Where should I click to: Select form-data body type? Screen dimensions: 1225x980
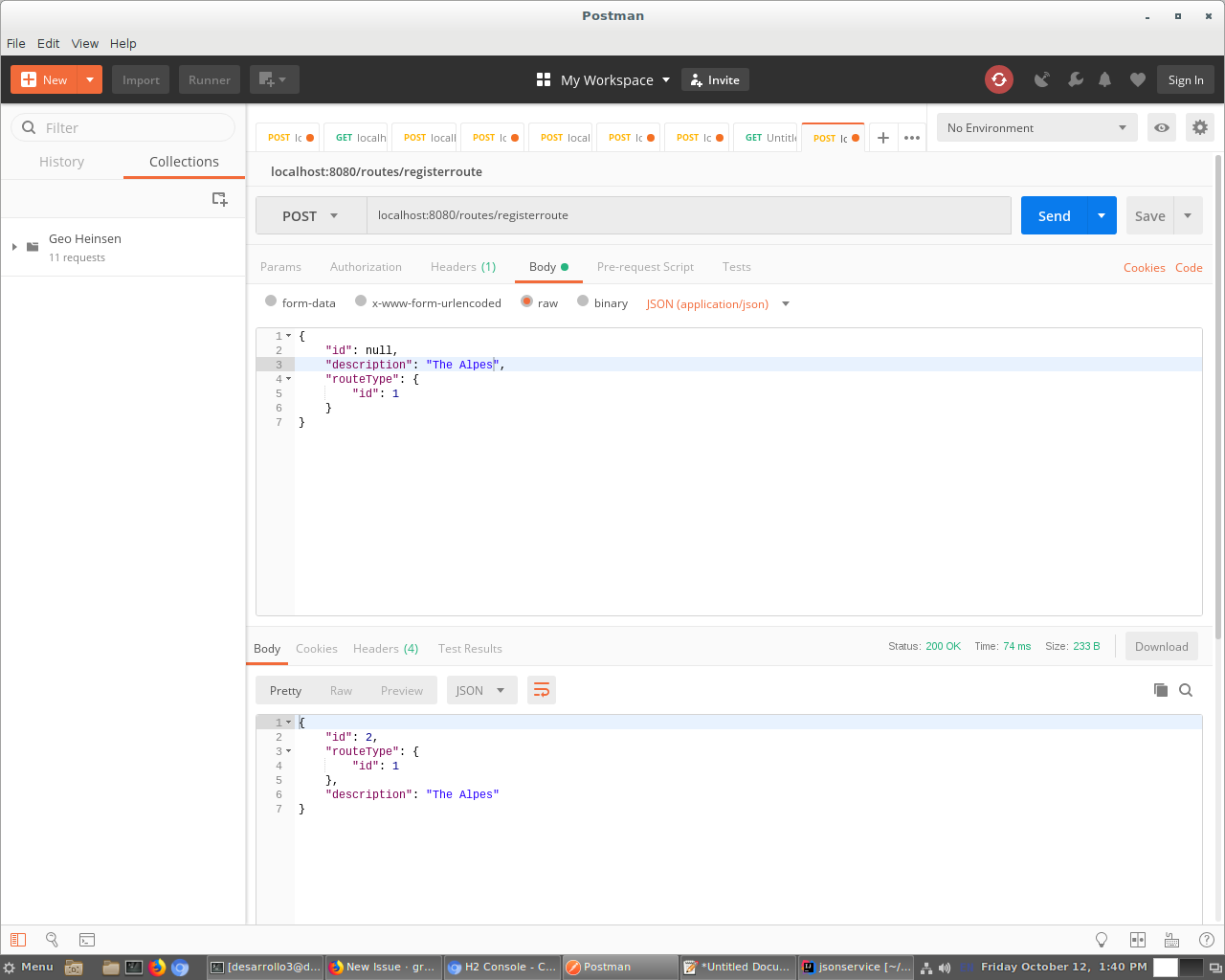271,301
